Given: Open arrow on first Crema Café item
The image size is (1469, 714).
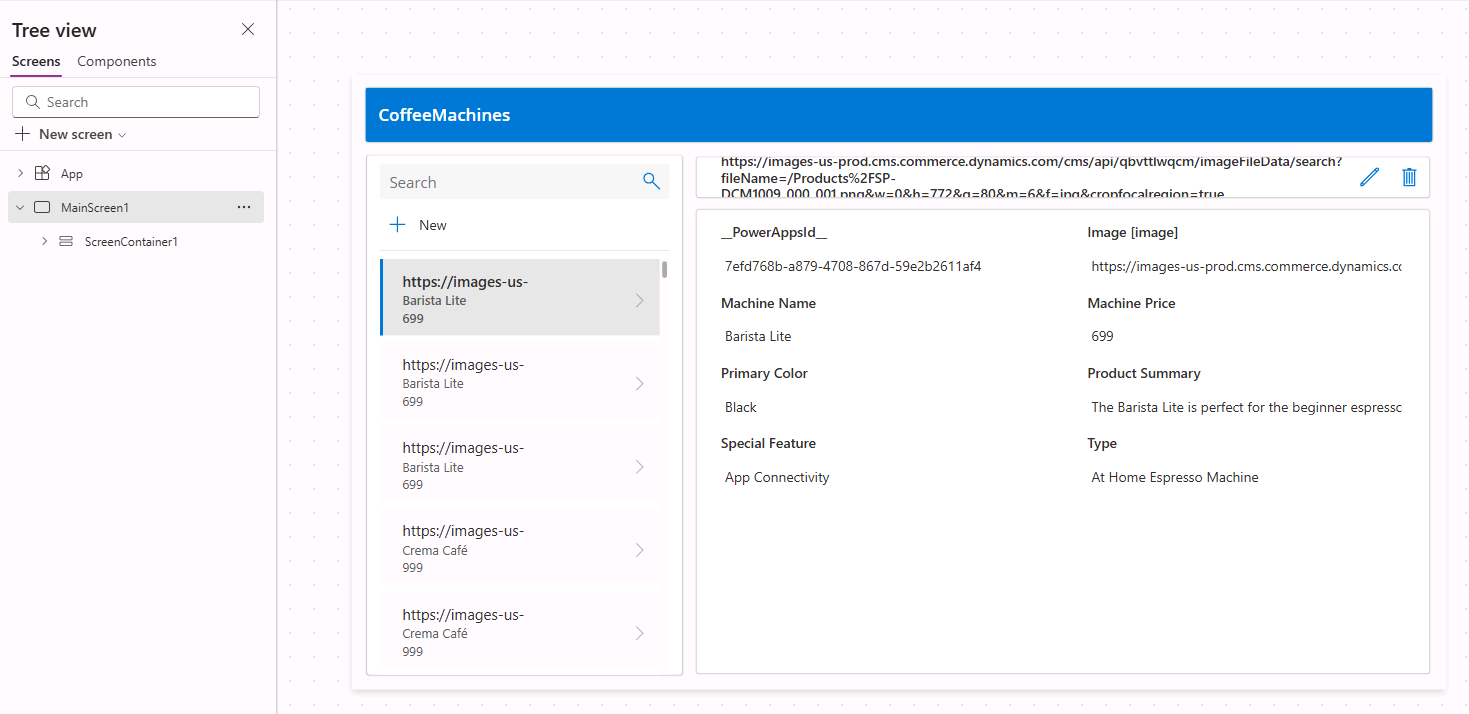Looking at the screenshot, I should click(640, 550).
